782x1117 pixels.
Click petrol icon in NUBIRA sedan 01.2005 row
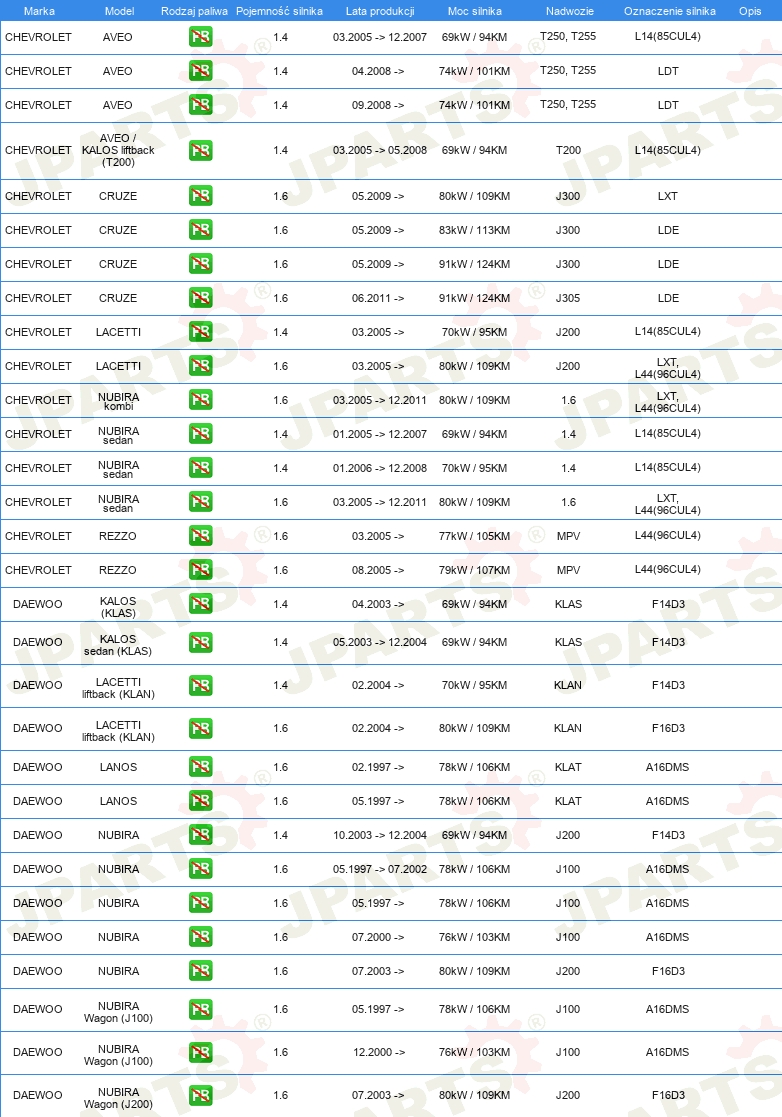pyautogui.click(x=201, y=434)
